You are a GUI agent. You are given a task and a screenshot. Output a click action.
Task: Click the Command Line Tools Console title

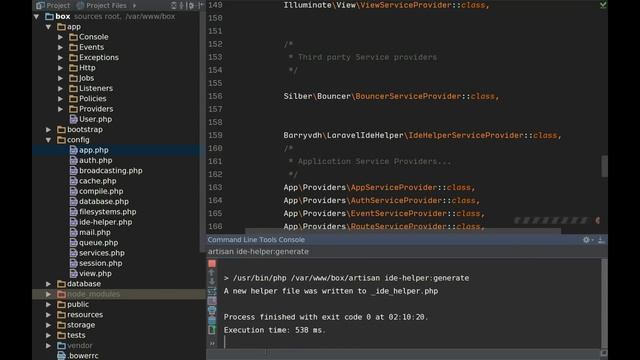(x=256, y=240)
